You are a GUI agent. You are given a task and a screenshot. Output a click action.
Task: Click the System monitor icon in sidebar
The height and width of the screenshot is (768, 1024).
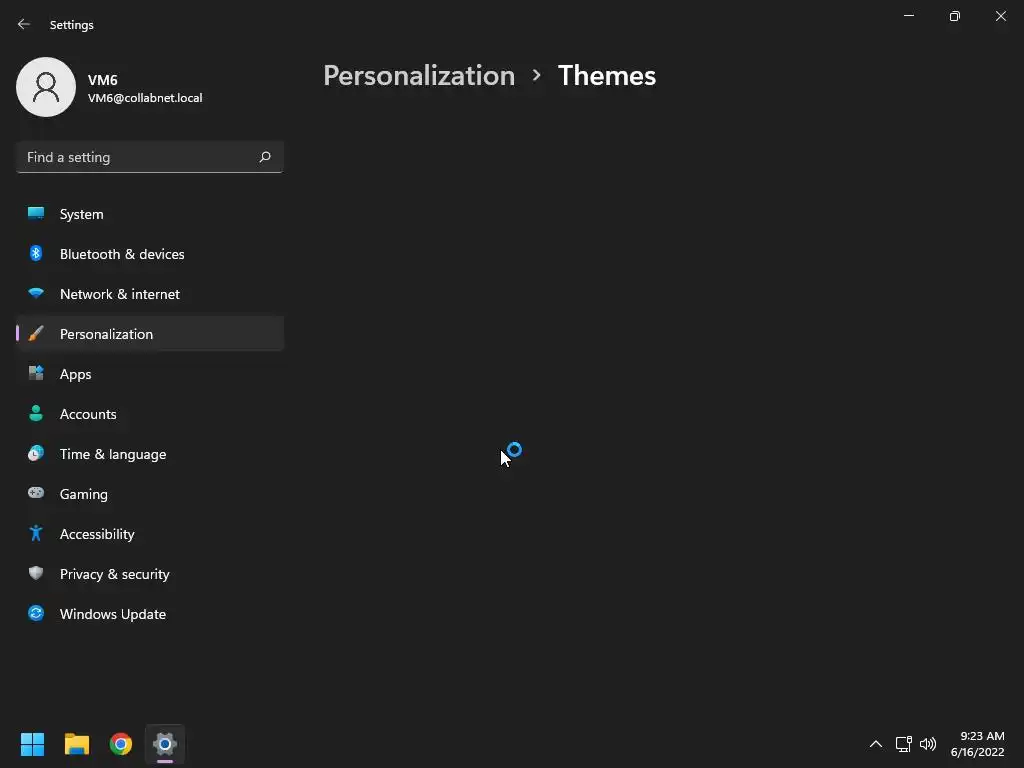pyautogui.click(x=36, y=214)
